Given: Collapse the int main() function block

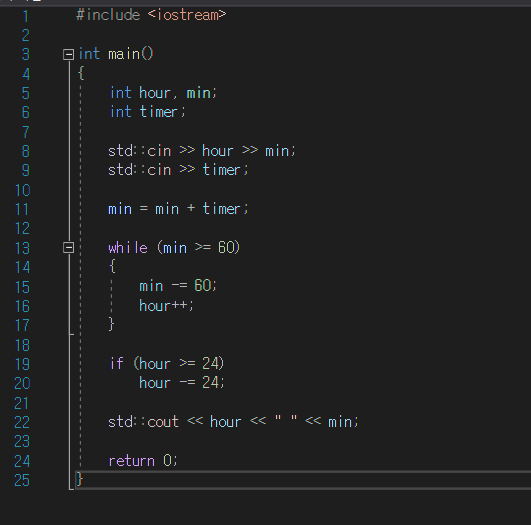Looking at the screenshot, I should (x=69, y=54).
